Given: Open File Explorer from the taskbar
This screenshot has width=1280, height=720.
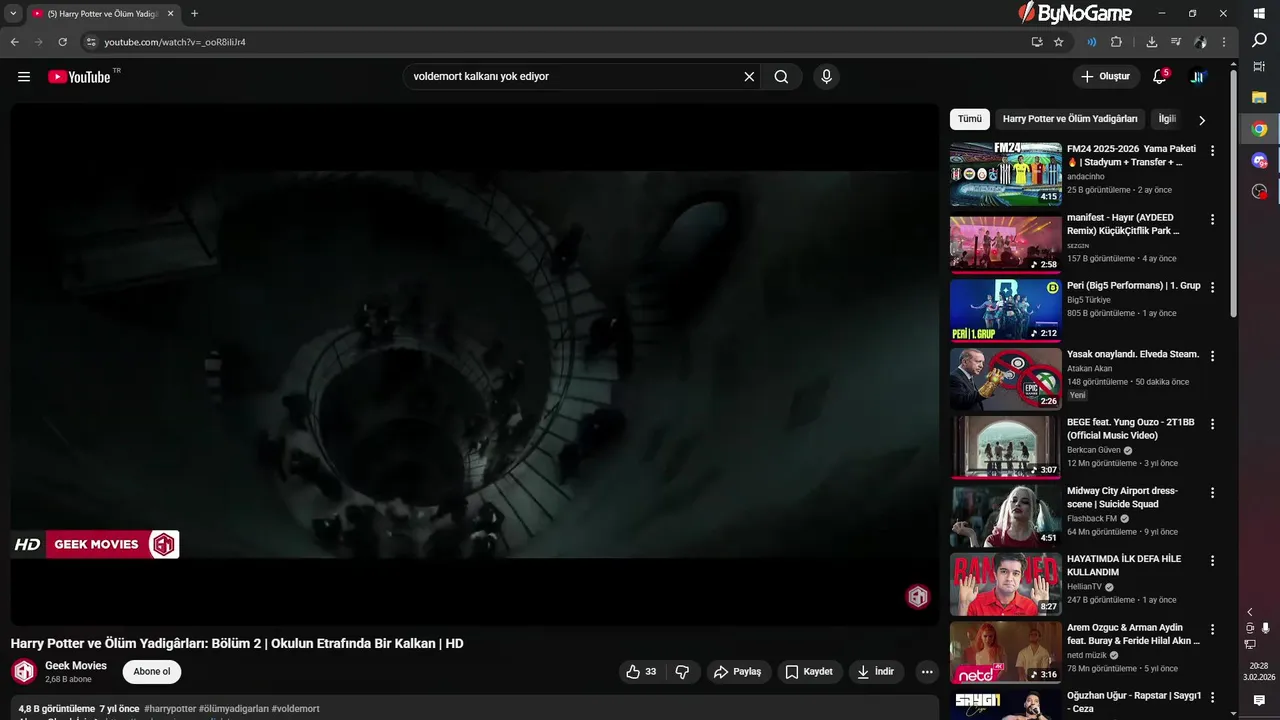Looking at the screenshot, I should (x=1260, y=97).
